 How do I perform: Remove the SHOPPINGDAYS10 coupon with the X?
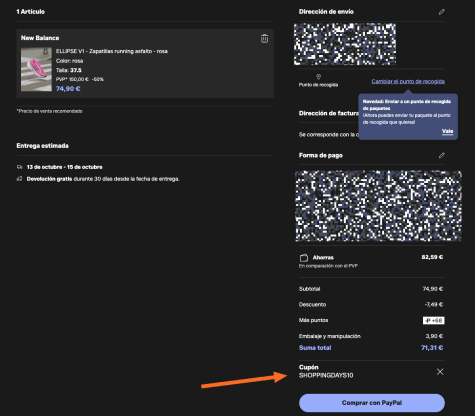tap(440, 372)
